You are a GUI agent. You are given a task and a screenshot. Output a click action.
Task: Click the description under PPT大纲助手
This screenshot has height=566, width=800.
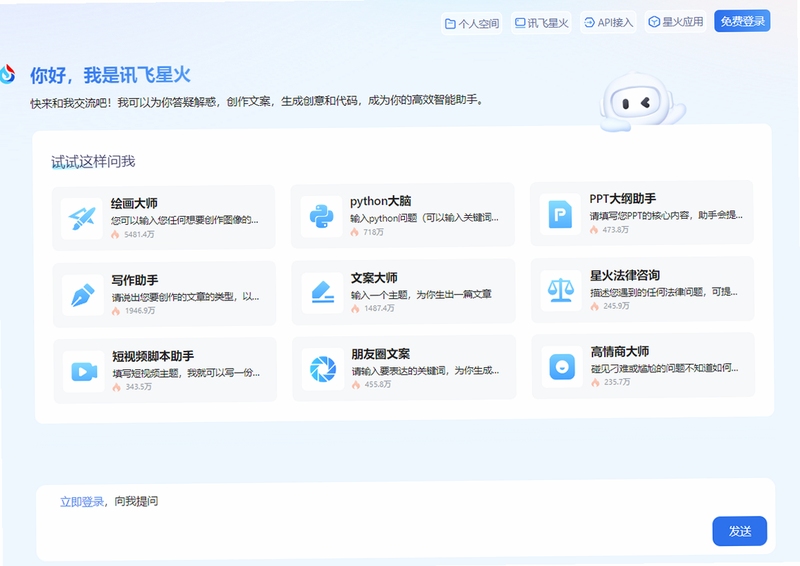(666, 215)
